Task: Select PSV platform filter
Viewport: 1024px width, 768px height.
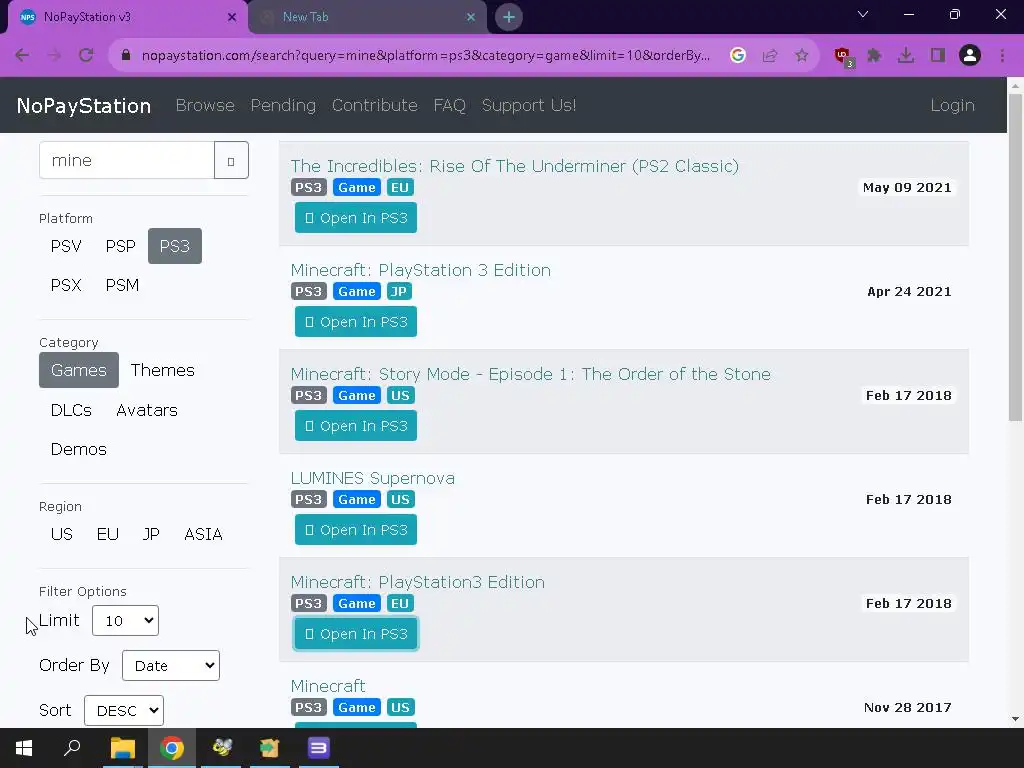Action: point(66,246)
